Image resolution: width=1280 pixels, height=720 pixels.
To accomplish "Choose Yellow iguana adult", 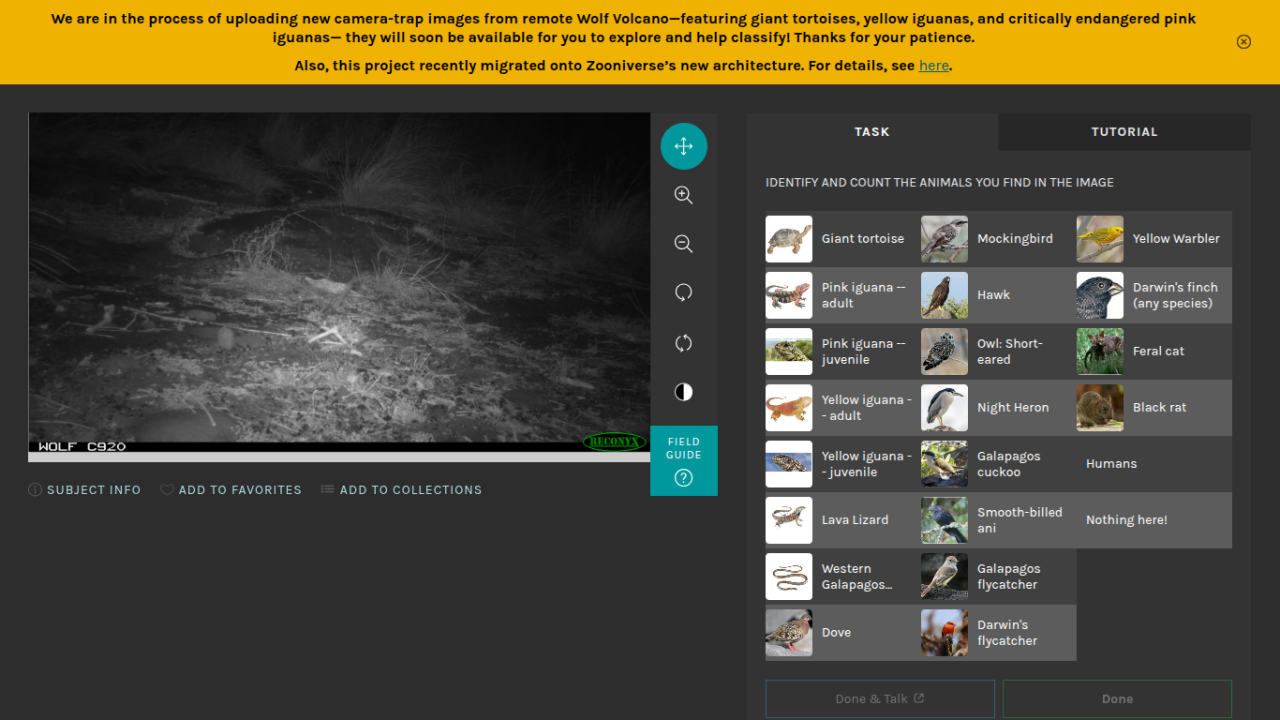I will pyautogui.click(x=843, y=408).
